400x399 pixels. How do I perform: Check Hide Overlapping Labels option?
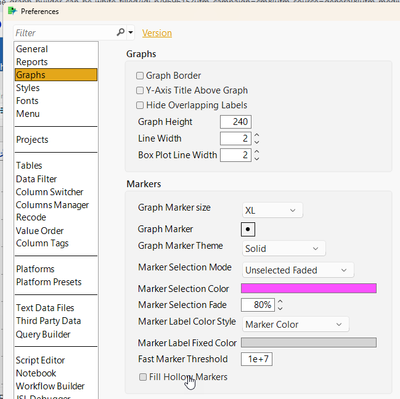point(140,105)
